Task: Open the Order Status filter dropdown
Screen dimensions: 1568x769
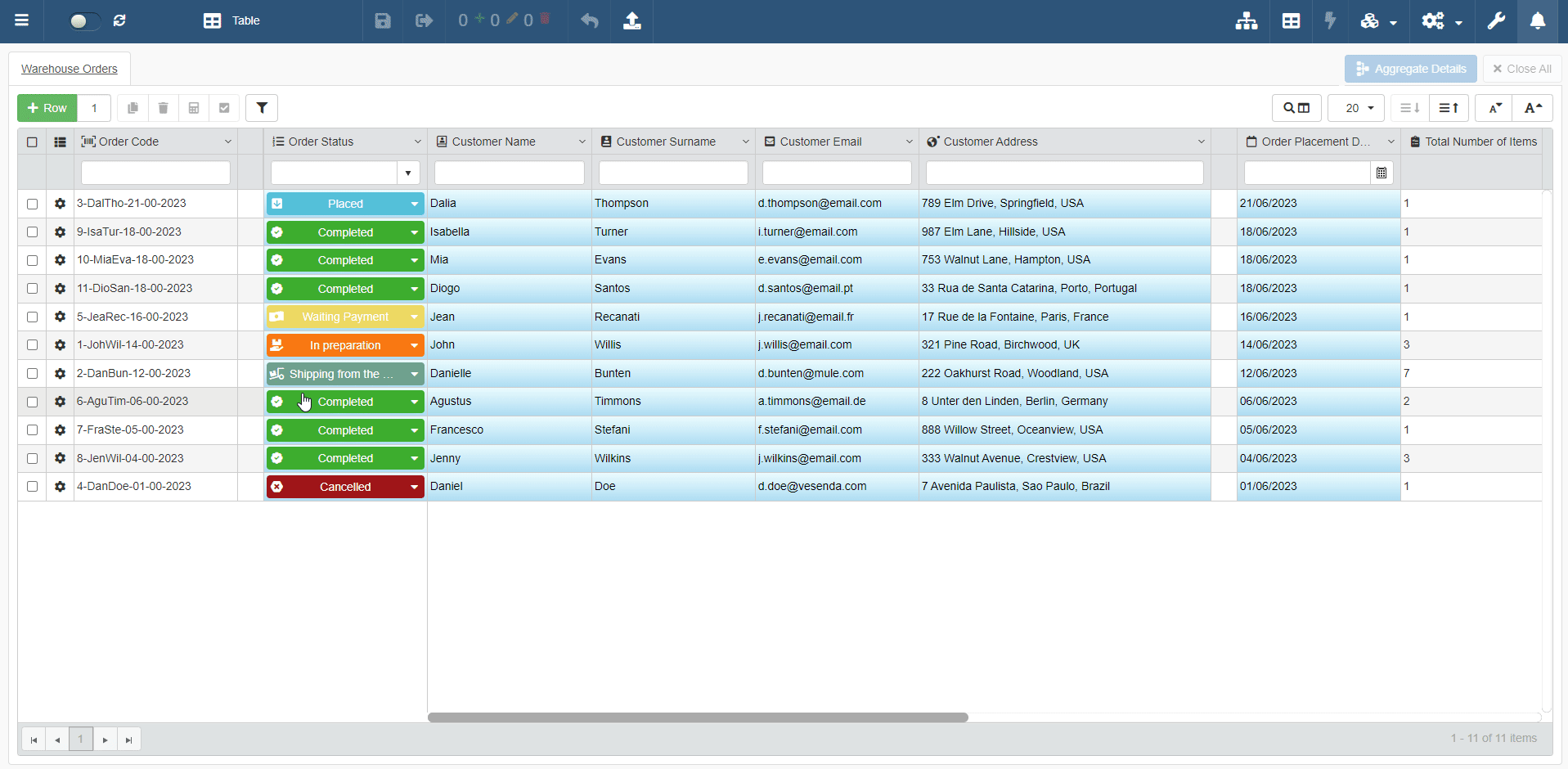Action: tap(408, 173)
